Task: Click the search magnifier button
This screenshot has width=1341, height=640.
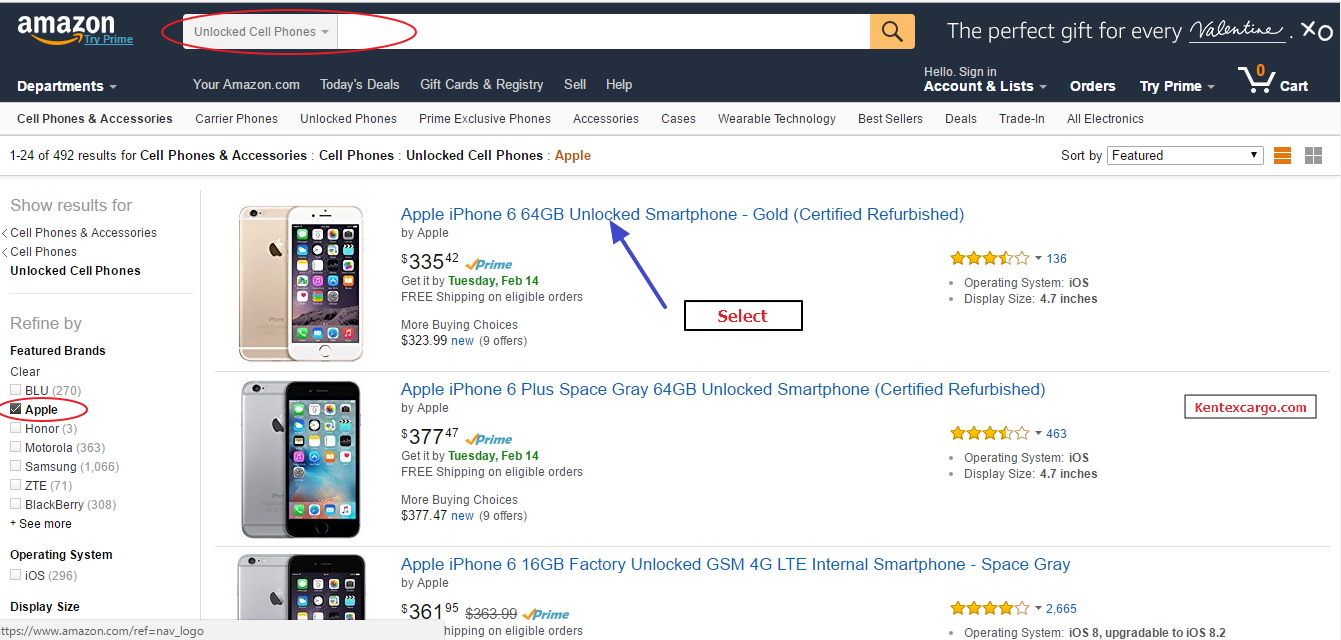Action: coord(891,31)
